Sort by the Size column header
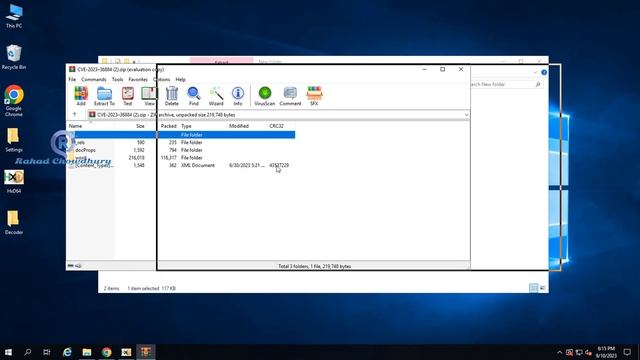 click(x=140, y=126)
